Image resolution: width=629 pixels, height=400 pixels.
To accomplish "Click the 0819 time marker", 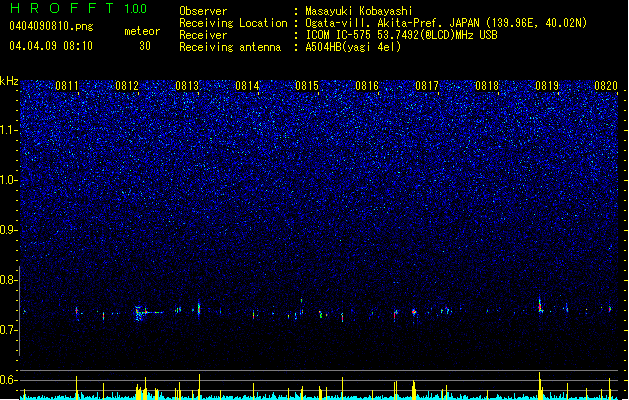I will [x=547, y=86].
